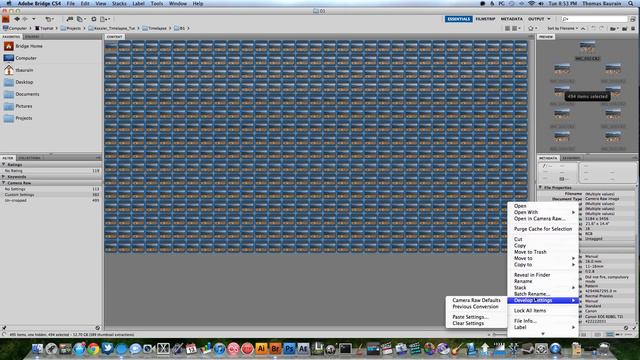Select Open in Camera Raw in context menu
This screenshot has width=640, height=360.
click(x=542, y=219)
